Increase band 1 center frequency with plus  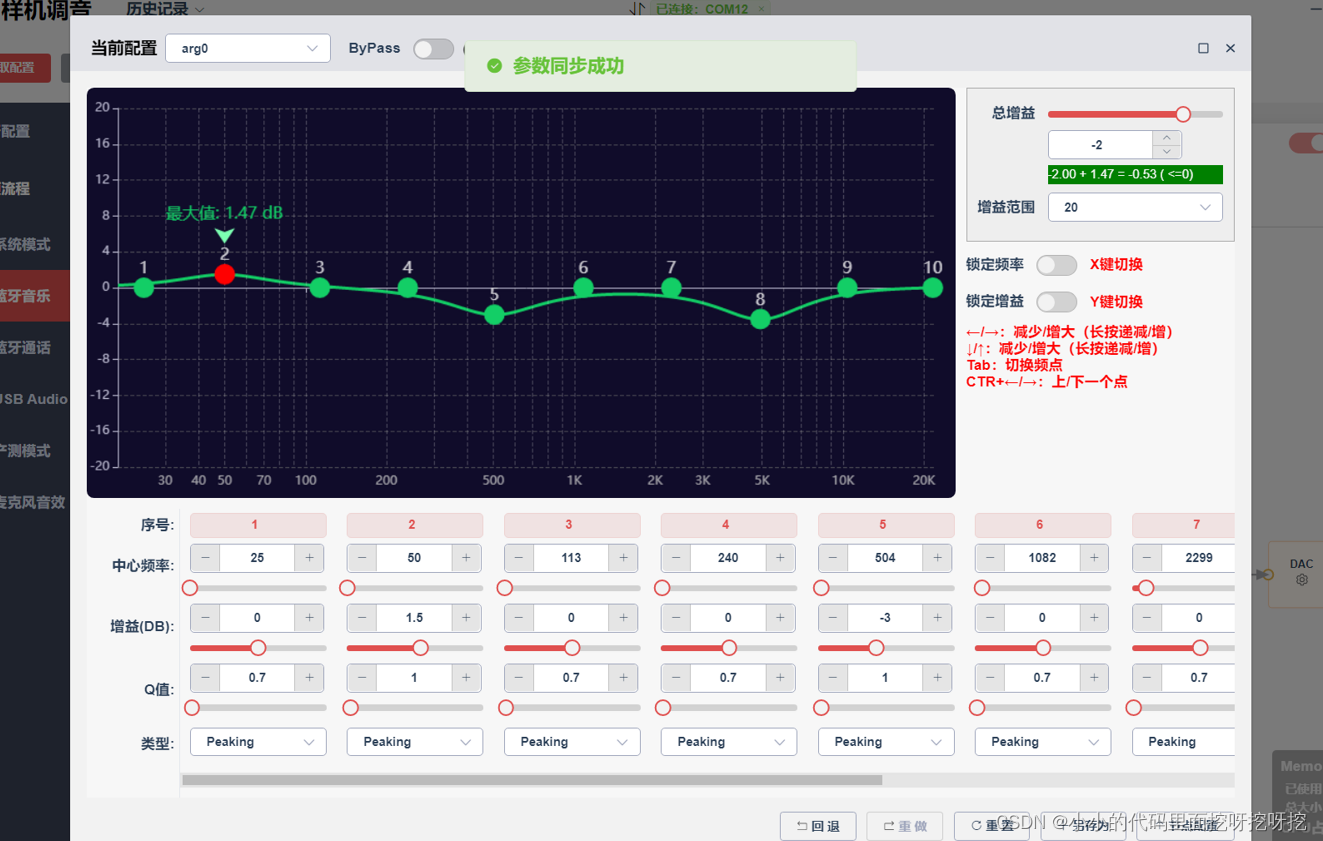point(310,558)
